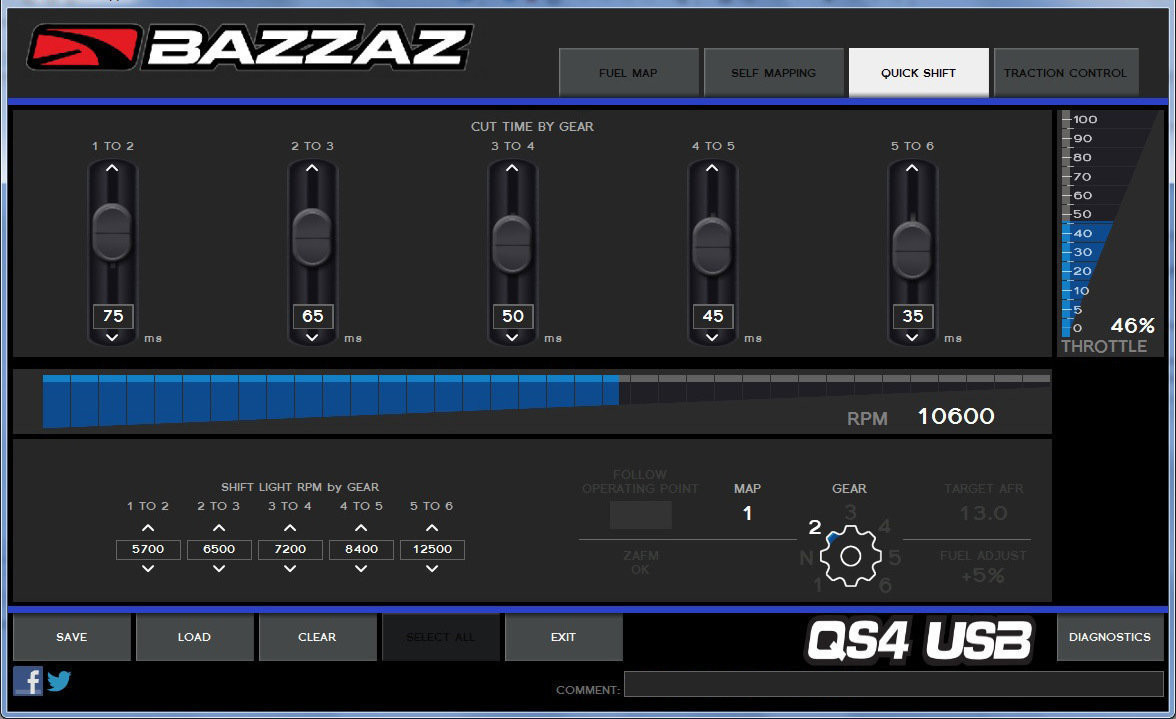Click the 35 ms cut time value box
The width and height of the screenshot is (1176, 719).
[913, 316]
